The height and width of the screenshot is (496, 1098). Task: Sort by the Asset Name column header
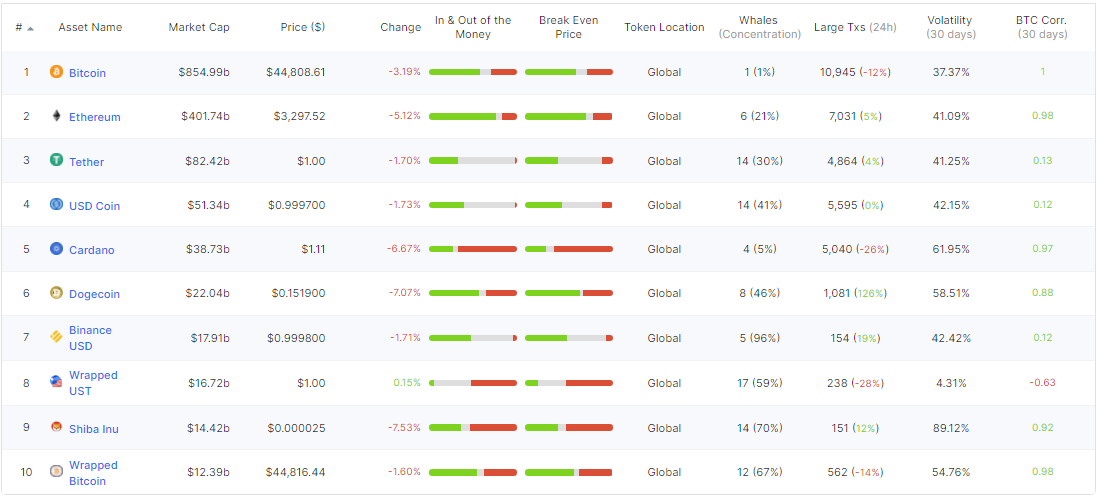(90, 27)
